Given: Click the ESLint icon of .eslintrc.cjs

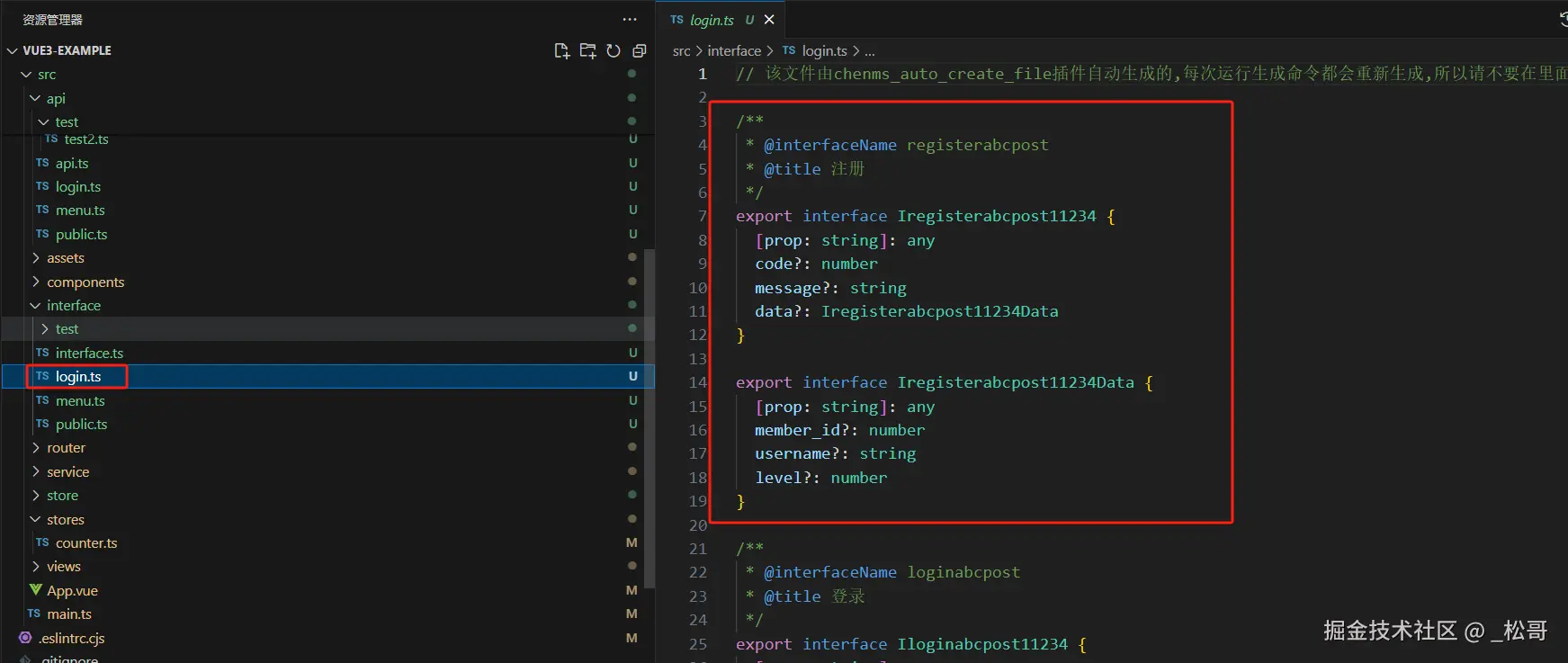Looking at the screenshot, I should click(25, 638).
